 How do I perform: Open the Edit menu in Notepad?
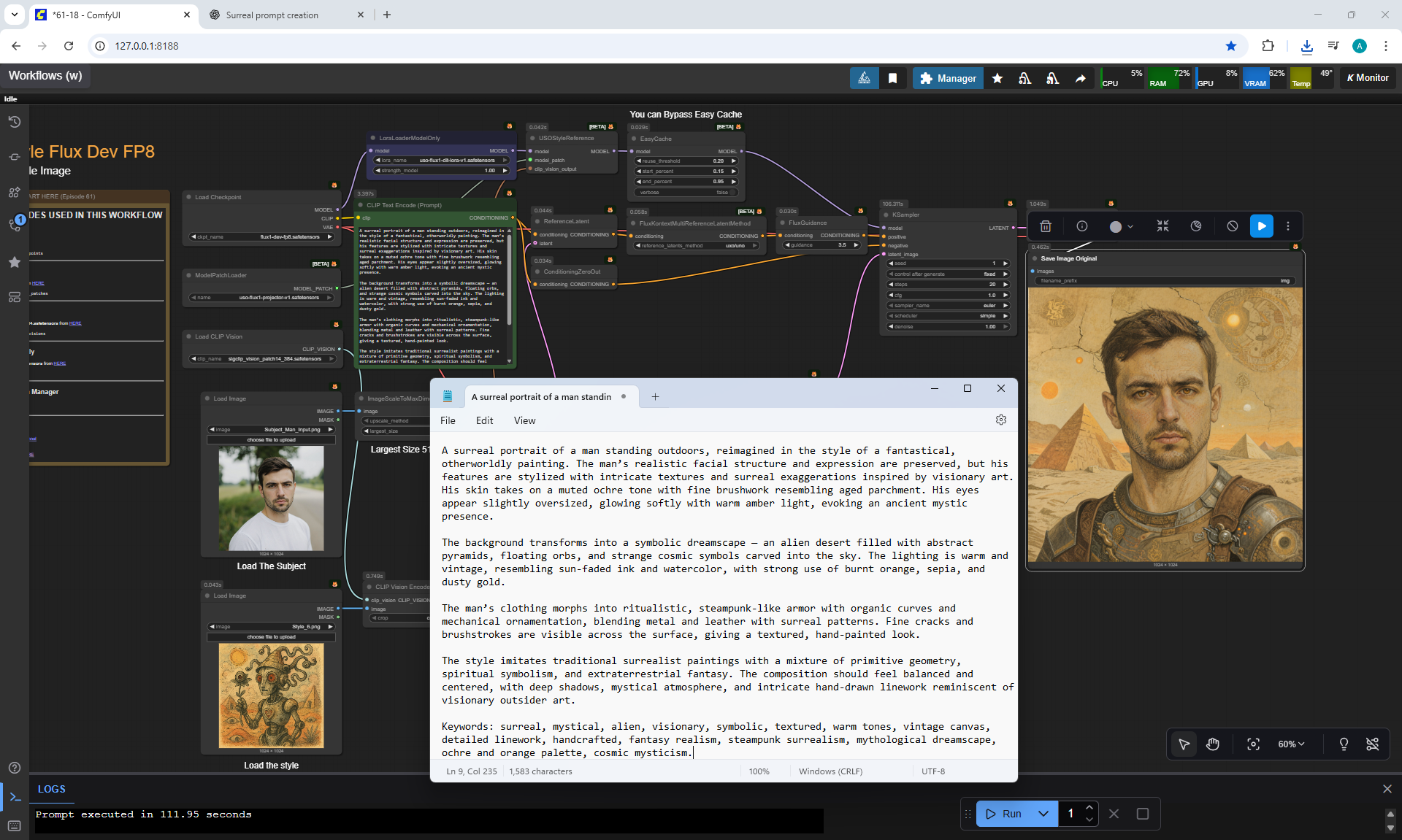[x=484, y=420]
